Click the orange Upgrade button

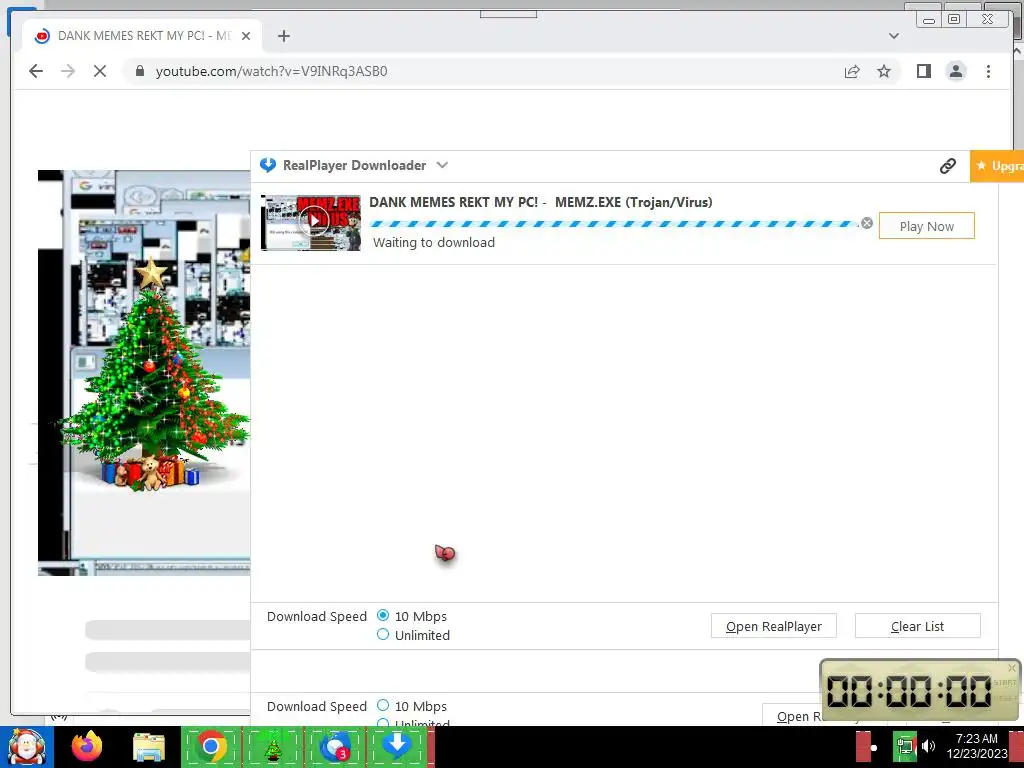pos(997,166)
